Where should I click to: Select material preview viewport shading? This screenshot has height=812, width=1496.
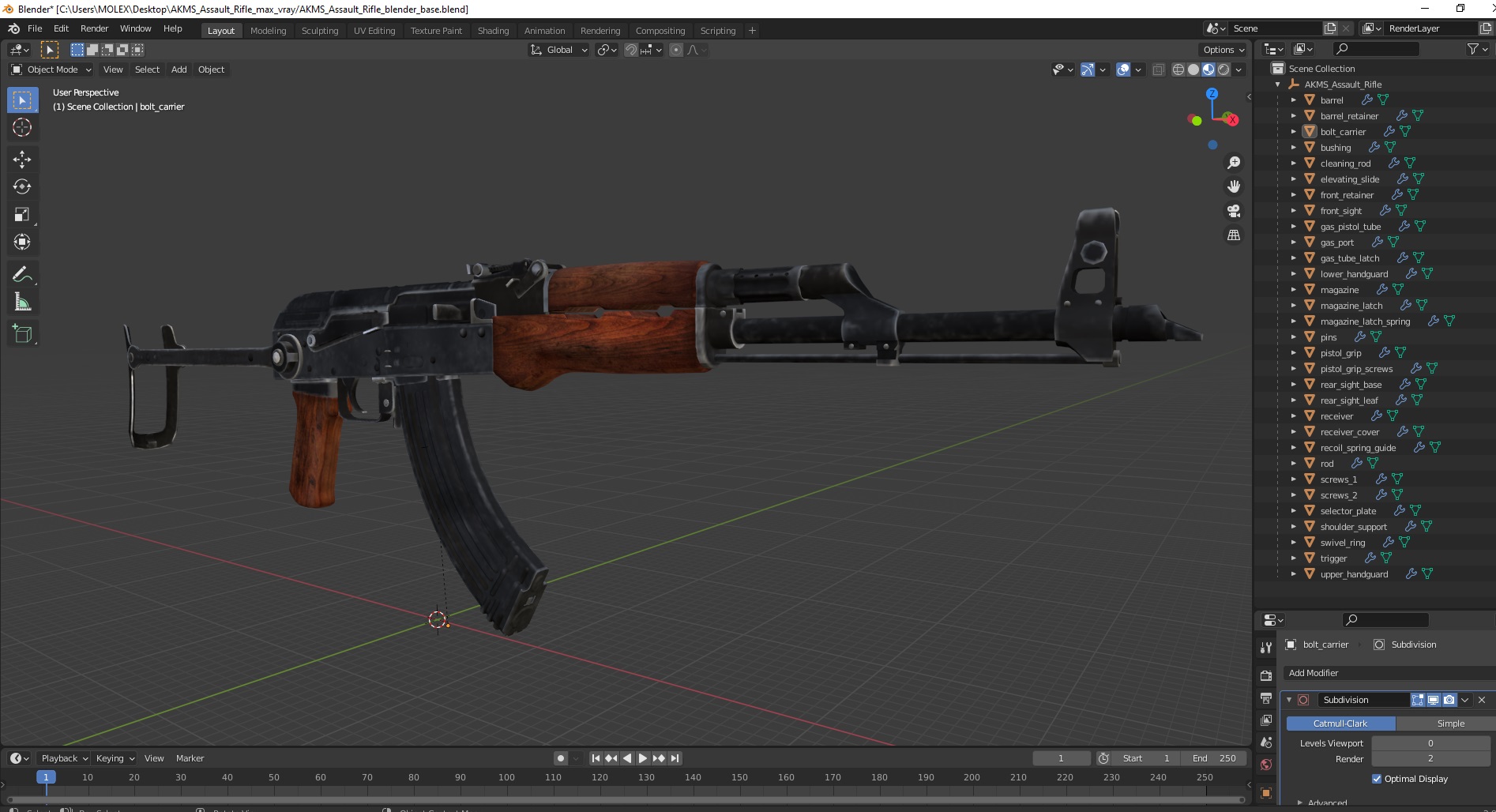point(1208,70)
